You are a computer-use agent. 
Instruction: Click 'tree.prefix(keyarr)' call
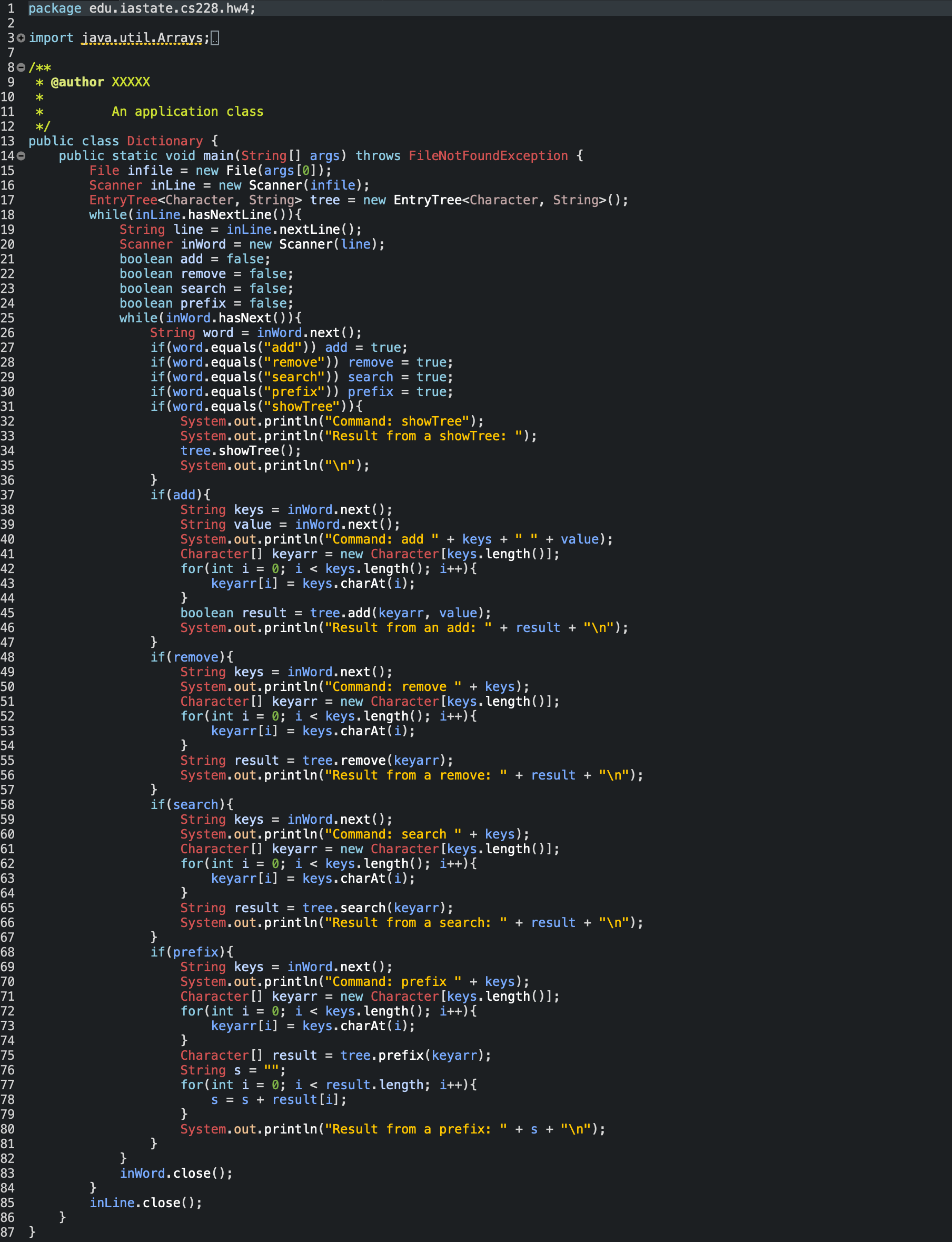tap(411, 1055)
